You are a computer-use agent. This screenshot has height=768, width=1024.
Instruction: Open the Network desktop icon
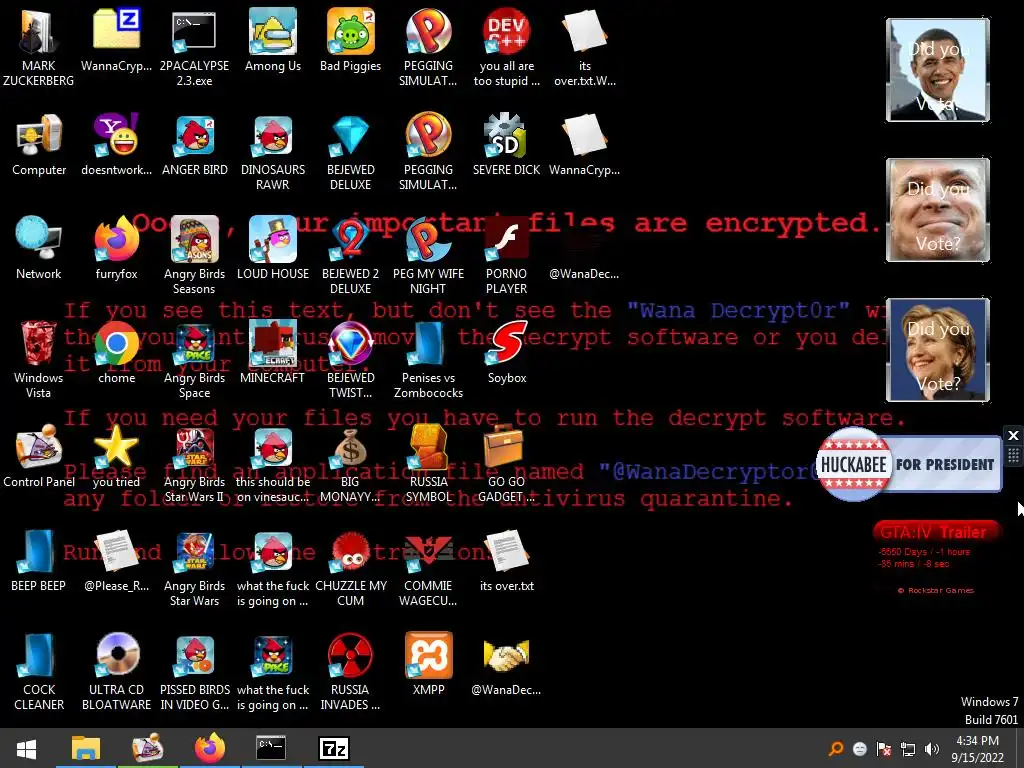point(39,248)
